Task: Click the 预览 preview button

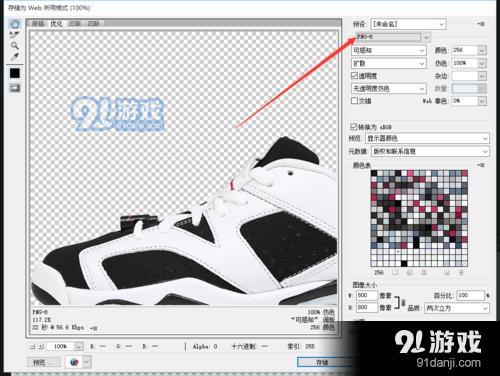Action: coord(43,362)
